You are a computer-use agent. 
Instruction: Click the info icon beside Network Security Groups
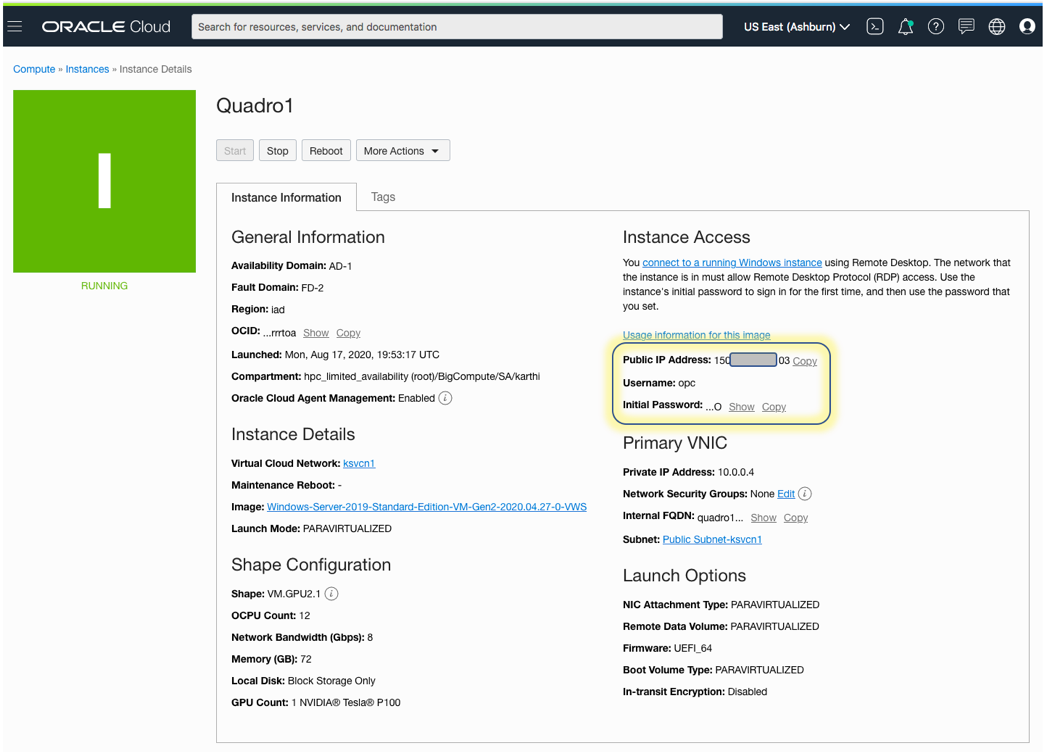(x=805, y=493)
